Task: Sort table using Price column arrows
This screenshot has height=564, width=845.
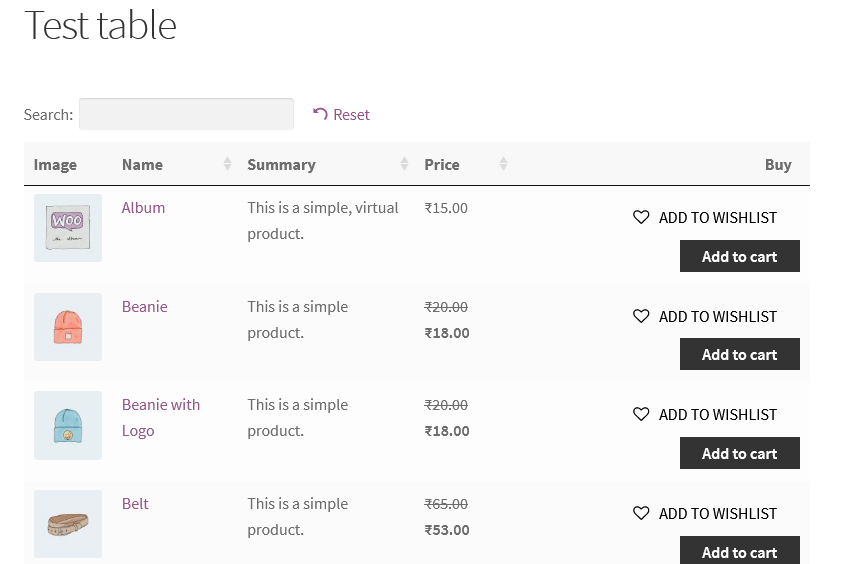Action: point(503,164)
